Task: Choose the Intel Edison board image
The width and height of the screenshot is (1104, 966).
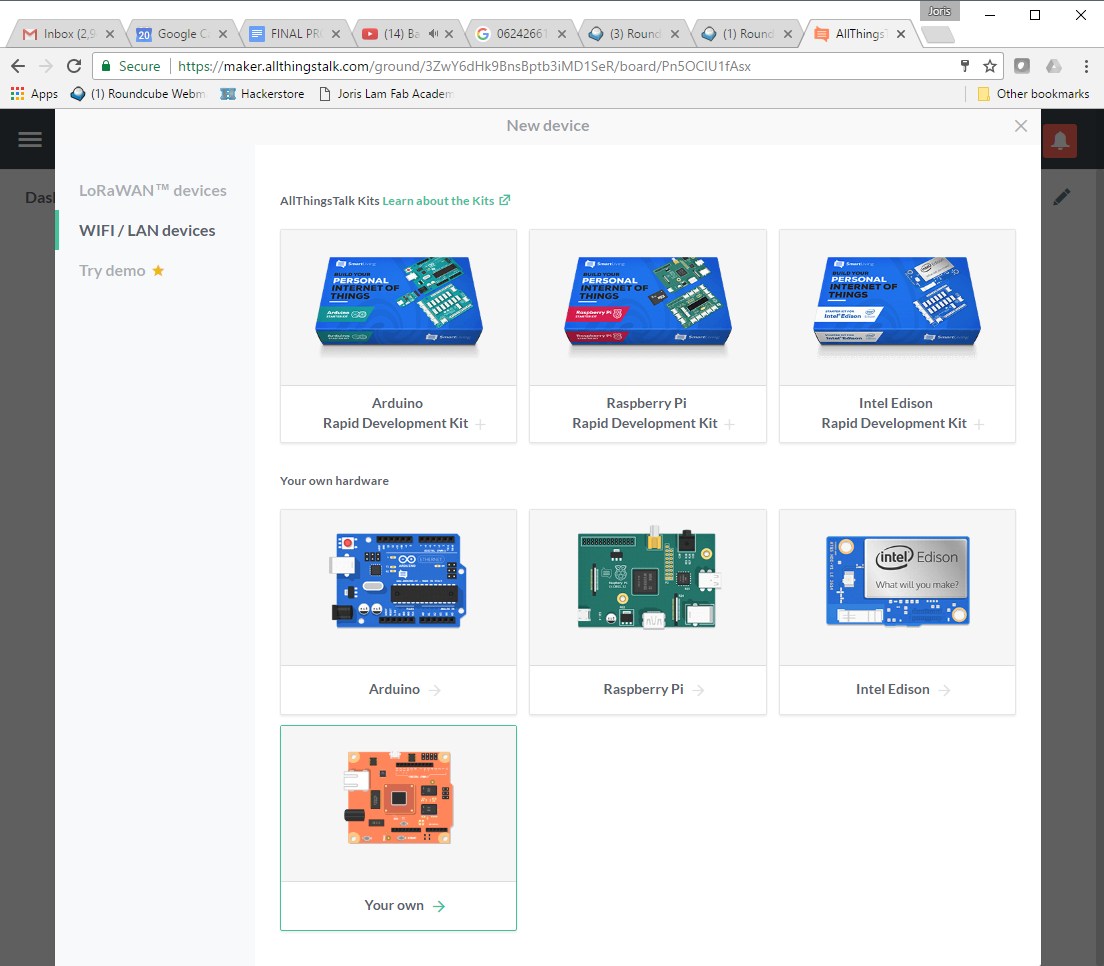Action: pos(897,580)
